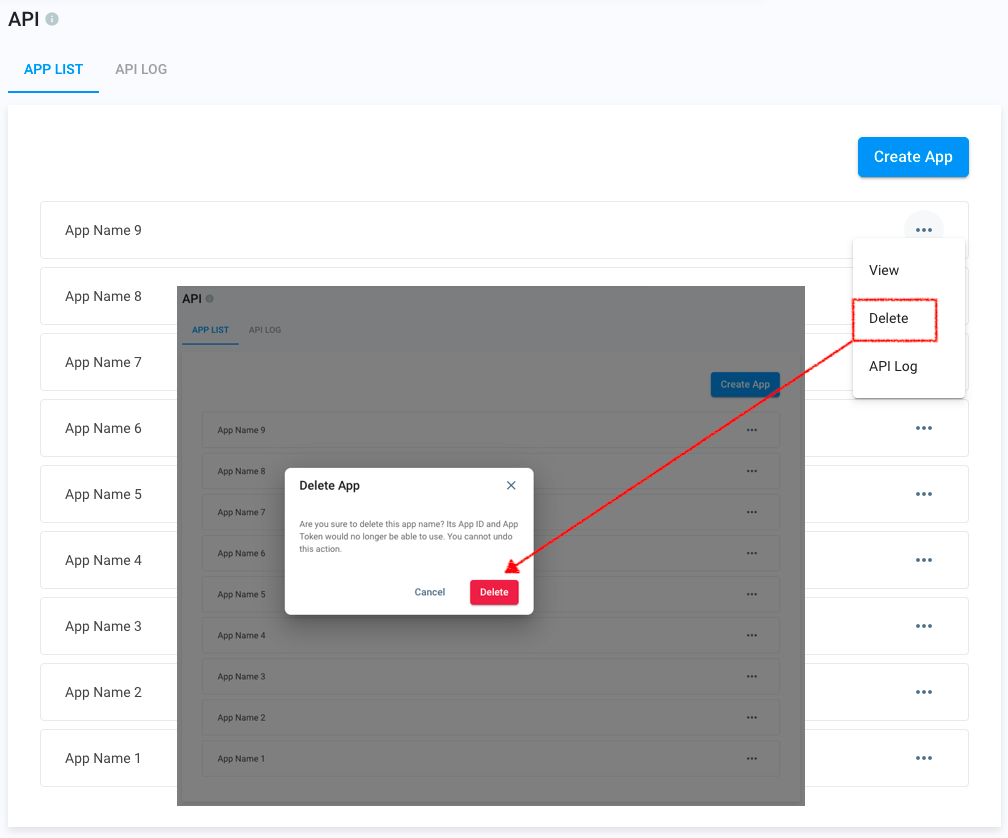Click the small App Name 7 label in dimmed inset
Image resolution: width=1008 pixels, height=838 pixels.
click(241, 512)
